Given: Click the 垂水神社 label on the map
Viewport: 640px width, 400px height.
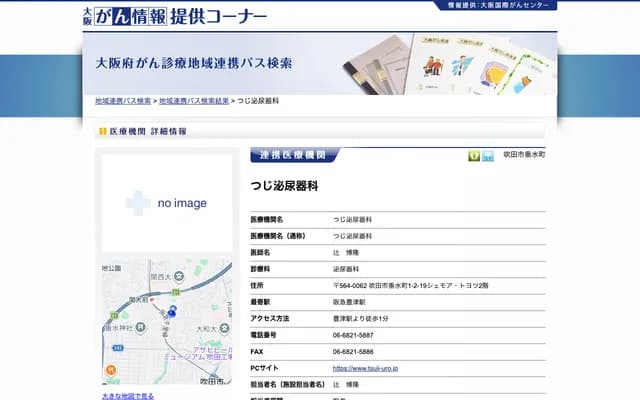Looking at the screenshot, I should click(x=116, y=328).
